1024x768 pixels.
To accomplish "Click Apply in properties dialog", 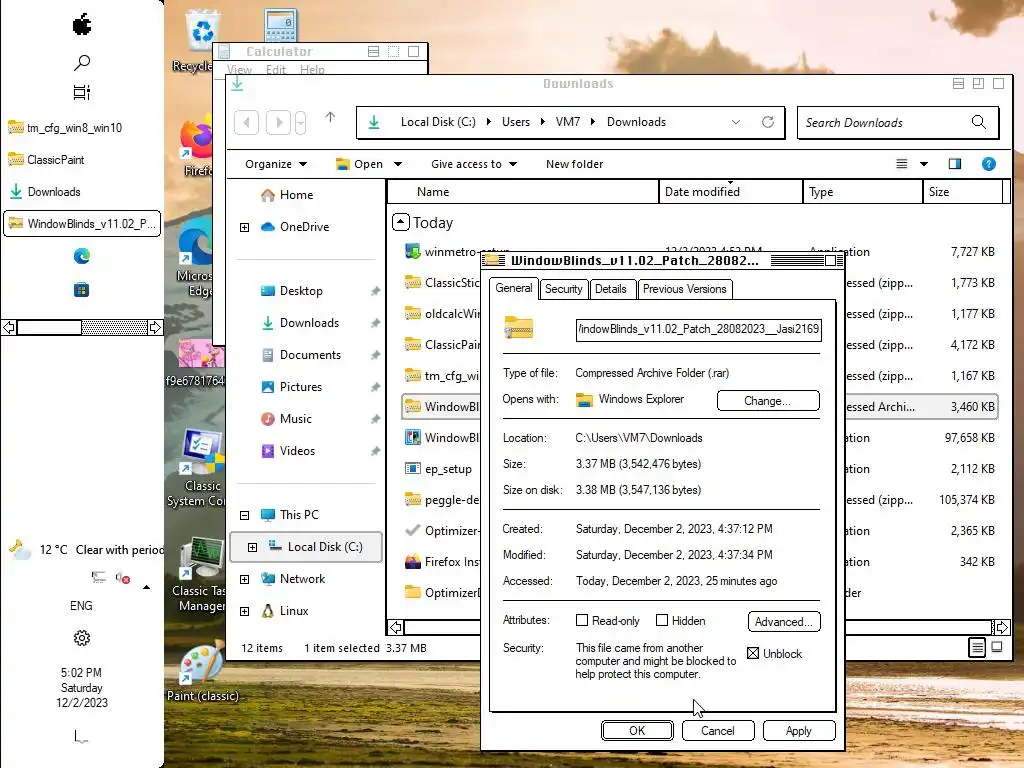I will click(799, 731).
